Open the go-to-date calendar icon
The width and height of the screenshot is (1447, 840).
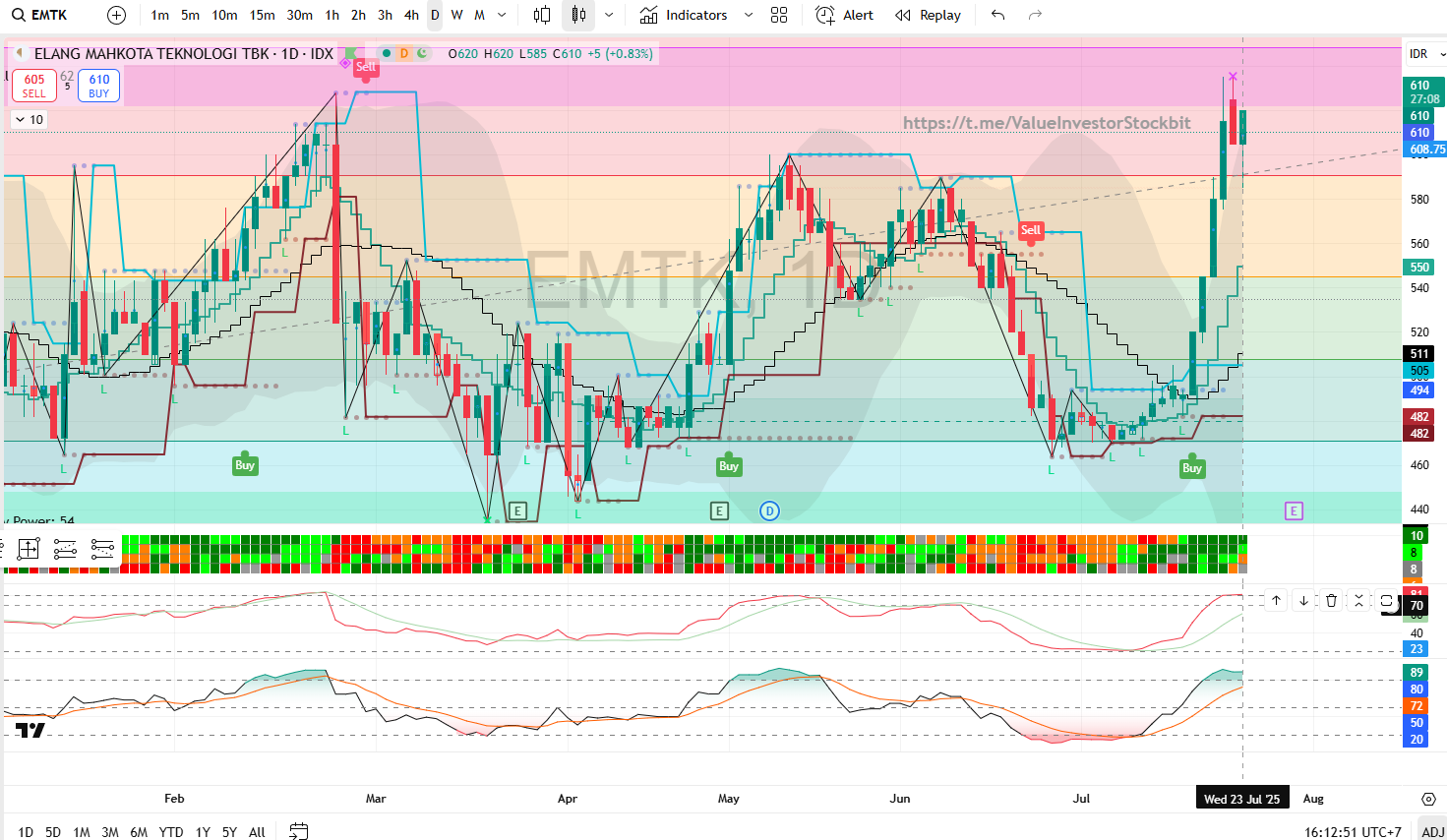coord(299,832)
